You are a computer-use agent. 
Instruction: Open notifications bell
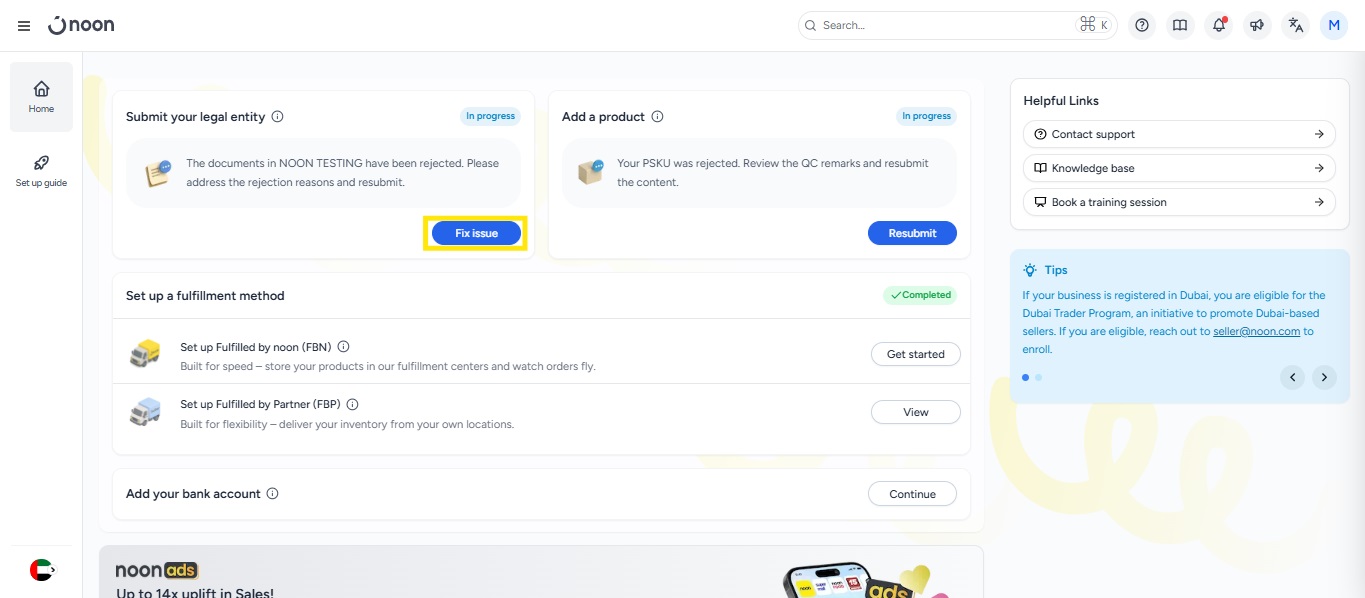1219,26
